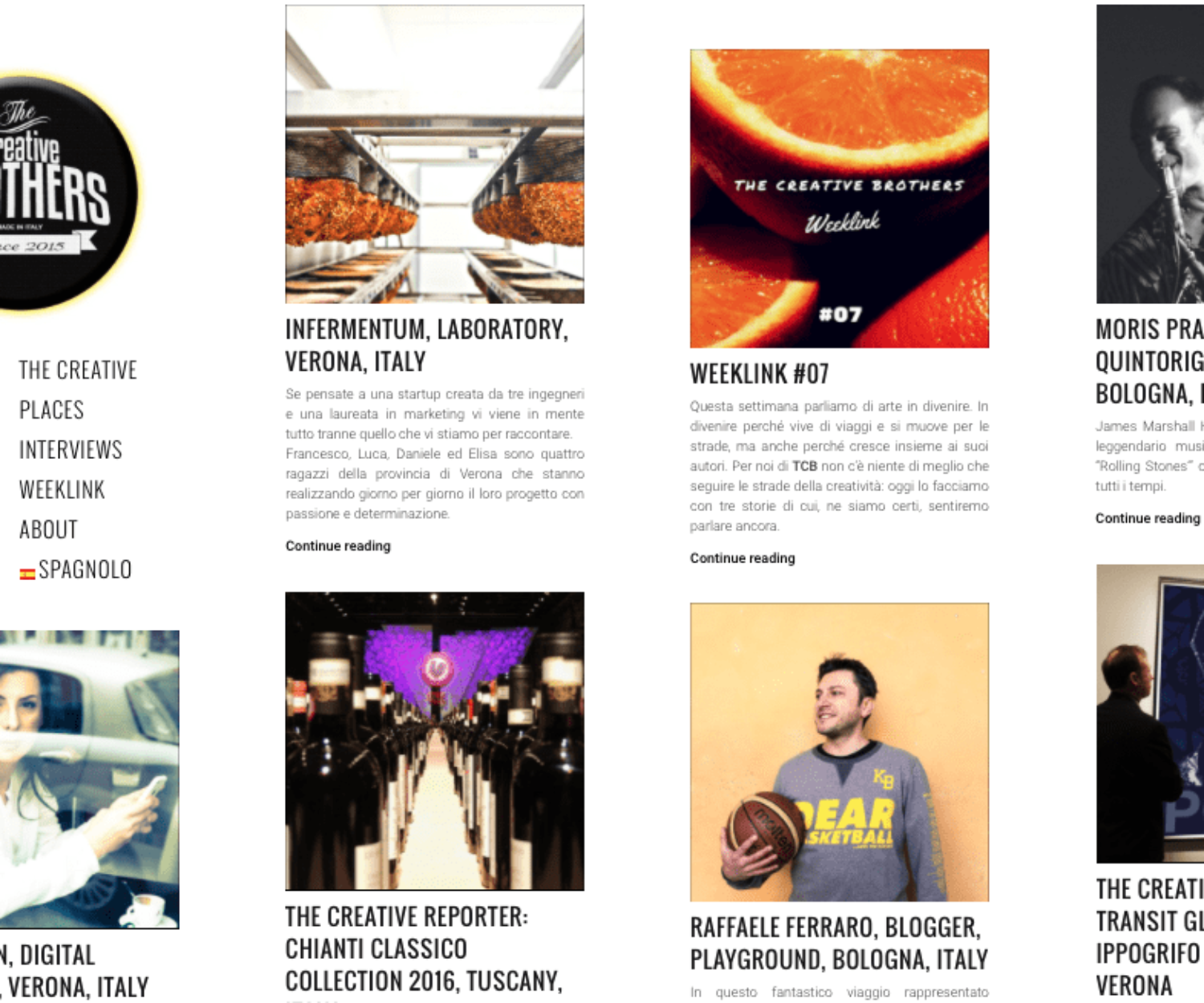Continue reading the Moris Pradella article

click(1148, 518)
